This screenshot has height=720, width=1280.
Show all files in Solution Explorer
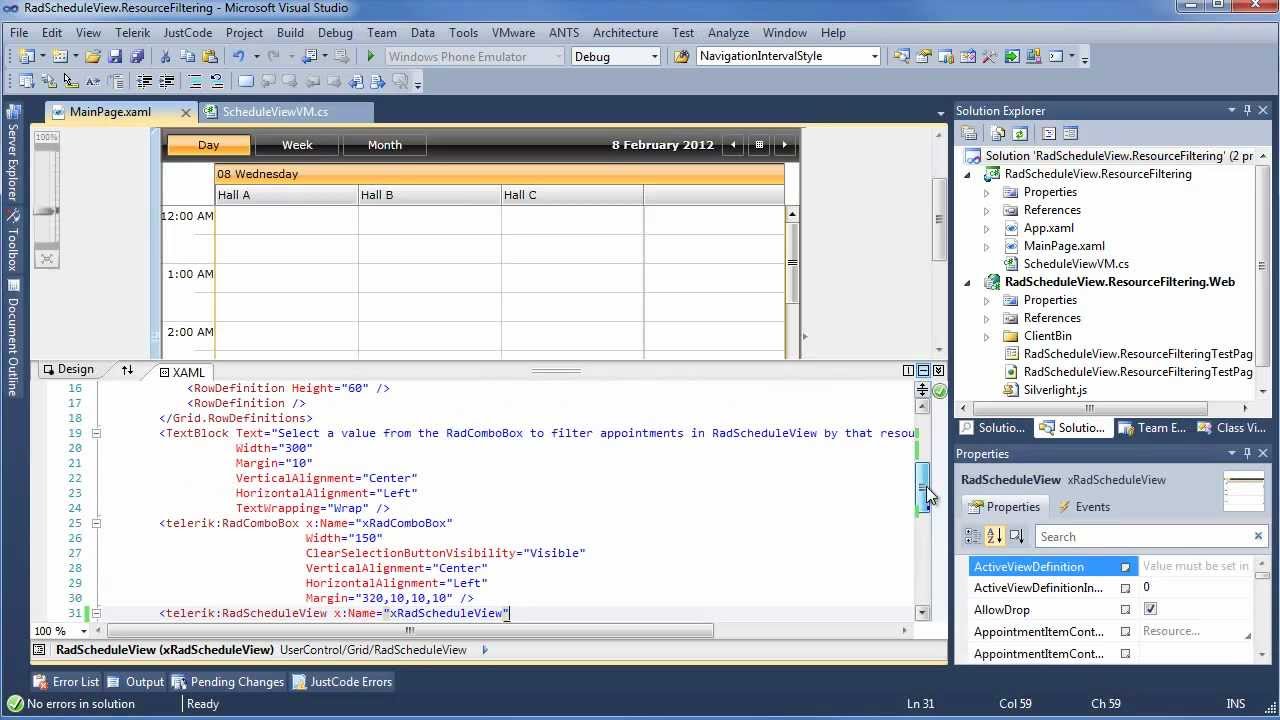(998, 133)
